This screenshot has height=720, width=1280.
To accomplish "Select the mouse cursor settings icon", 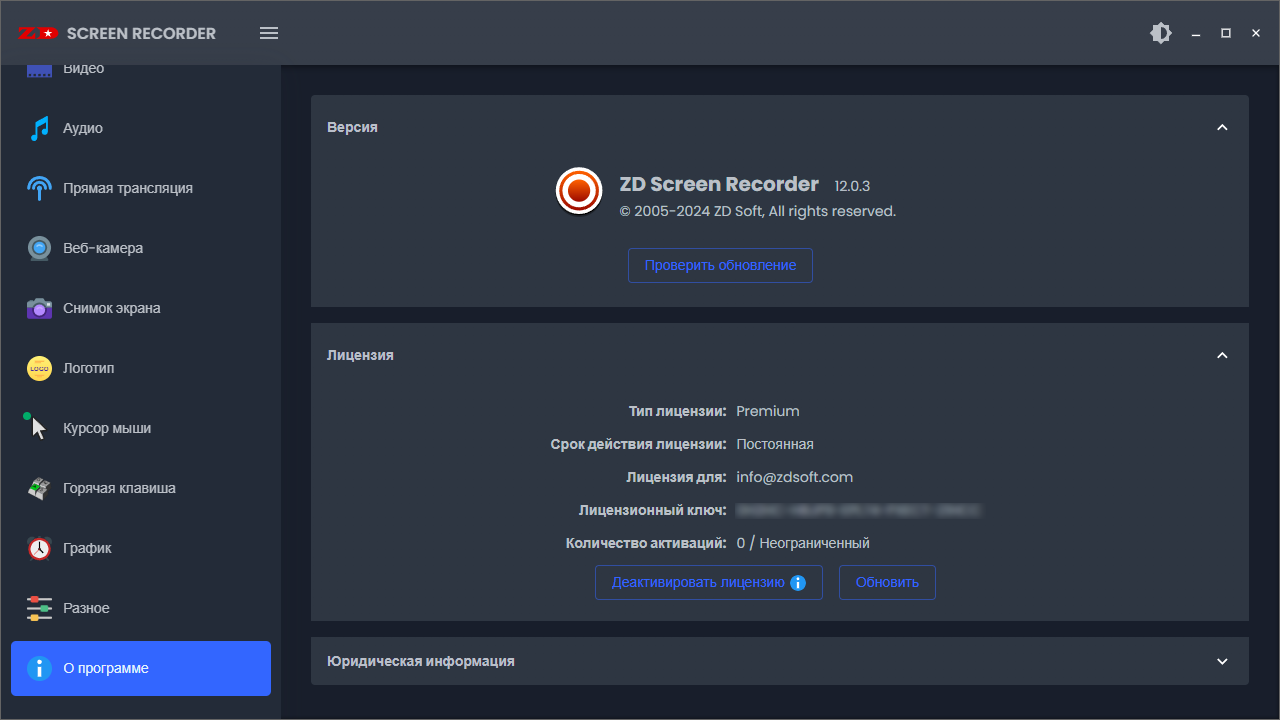I will point(38,428).
